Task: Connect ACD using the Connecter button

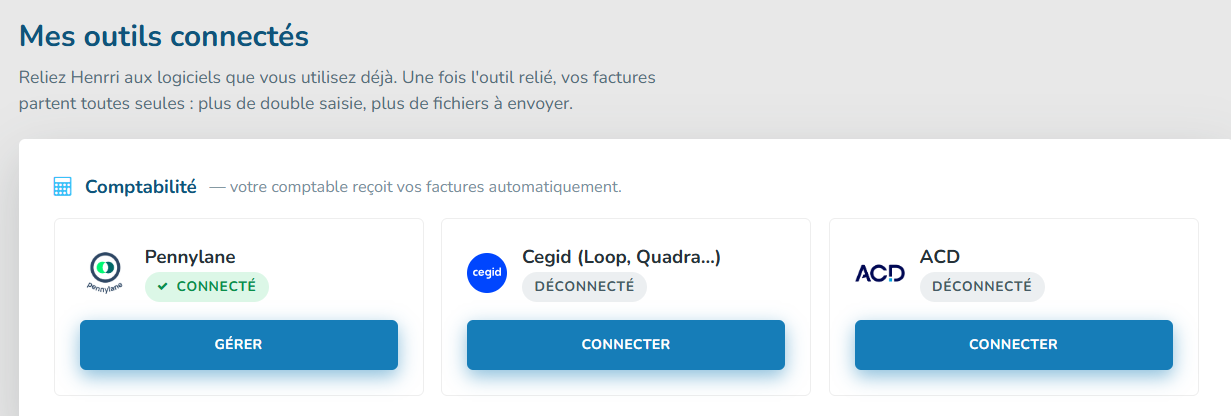Action: 1014,345
